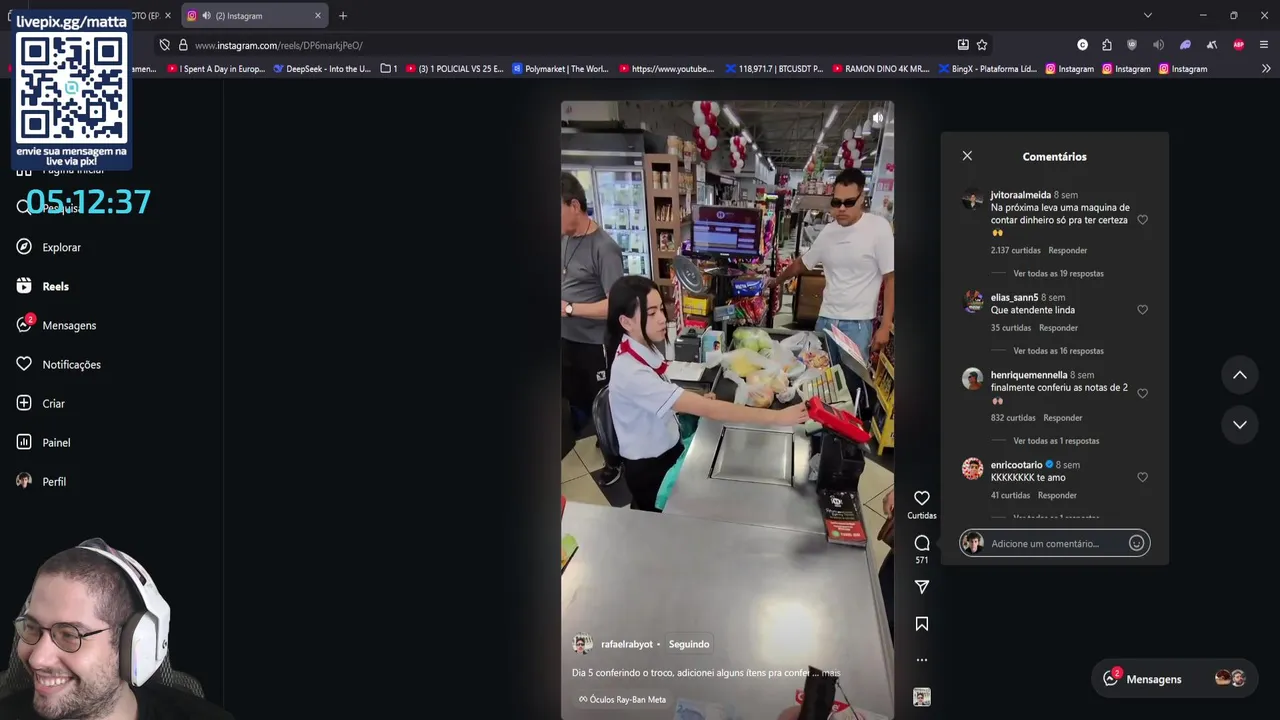Open the RAMON DINO 4K bookmark

click(x=880, y=69)
